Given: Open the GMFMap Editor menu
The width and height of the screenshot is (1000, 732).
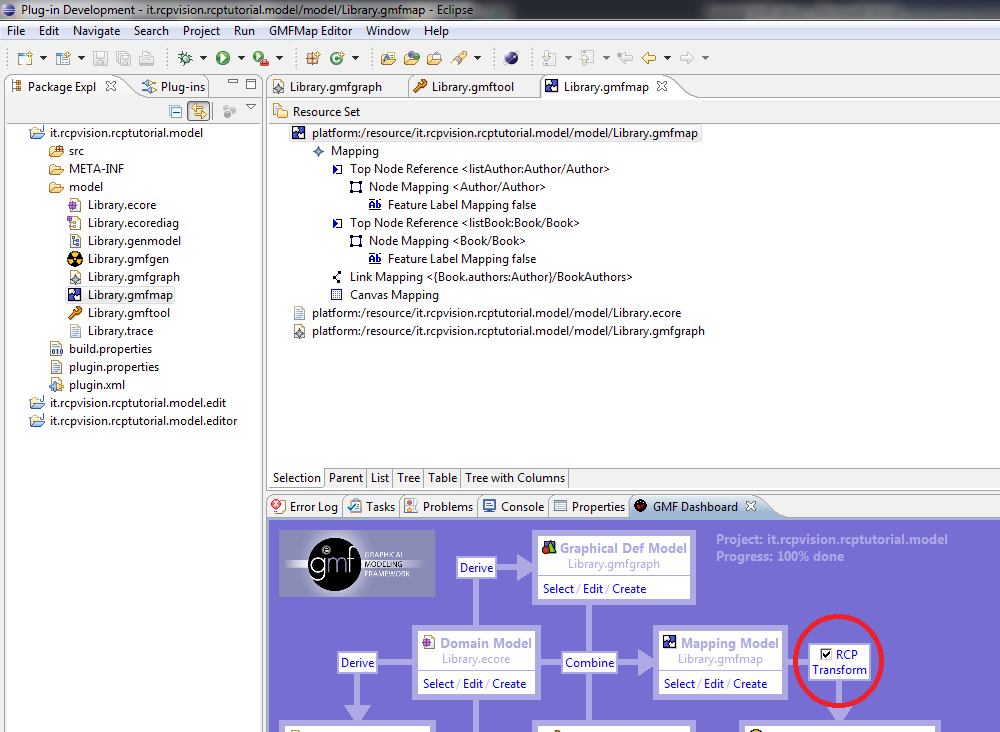Looking at the screenshot, I should click(310, 31).
